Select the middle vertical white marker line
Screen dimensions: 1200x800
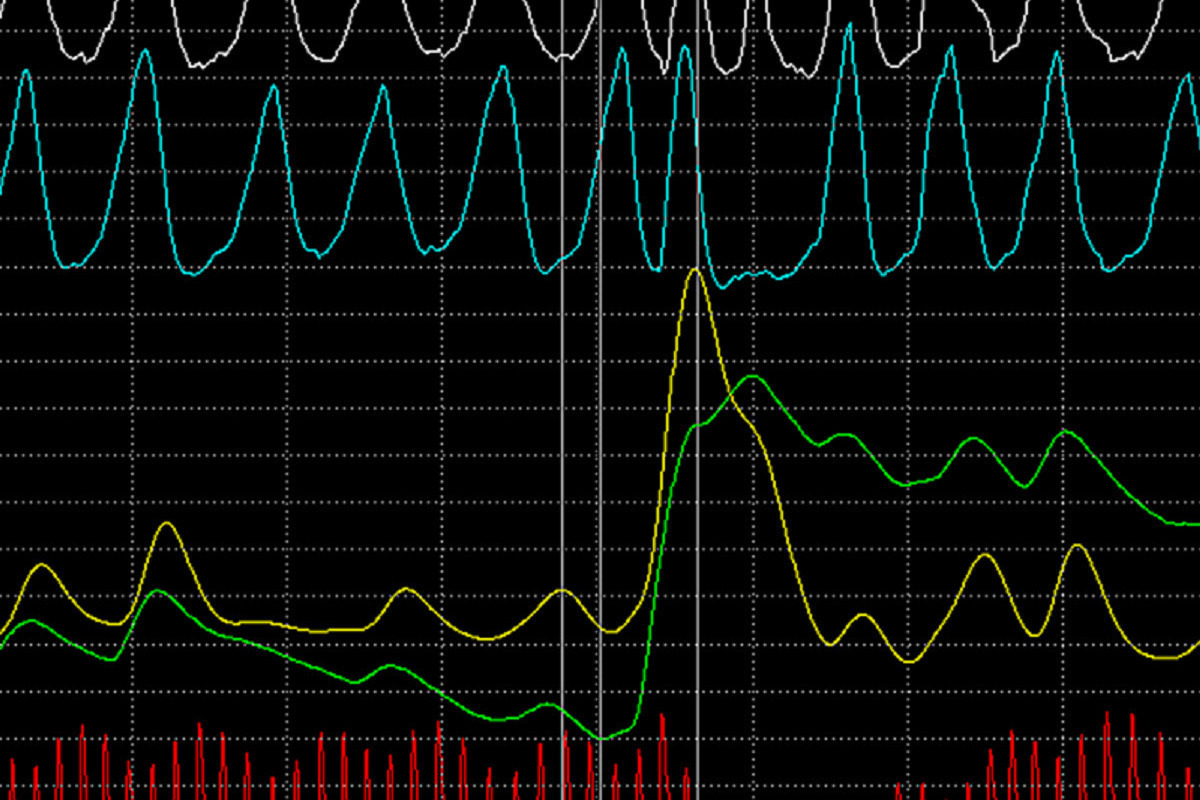(x=600, y=400)
